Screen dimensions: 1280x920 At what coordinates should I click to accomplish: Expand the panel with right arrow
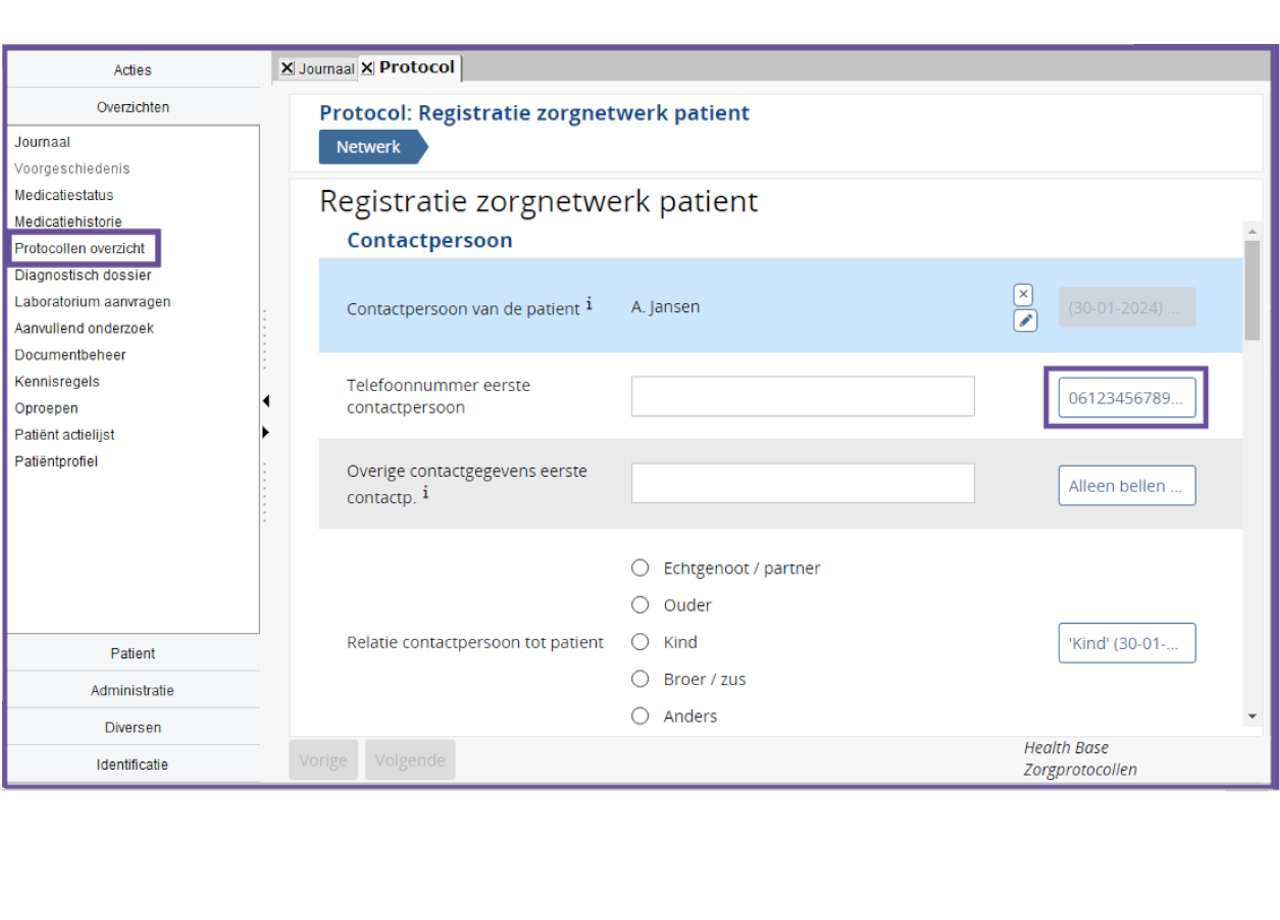pos(266,432)
